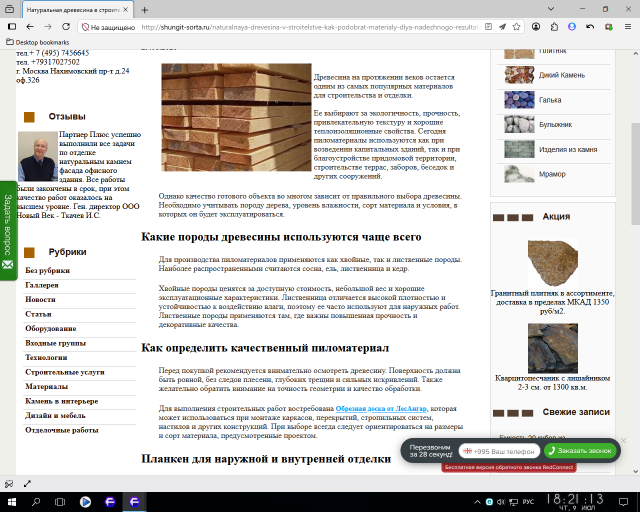The image size is (640, 512).
Task: Bookmark this page with the star icon
Action: coord(516,27)
